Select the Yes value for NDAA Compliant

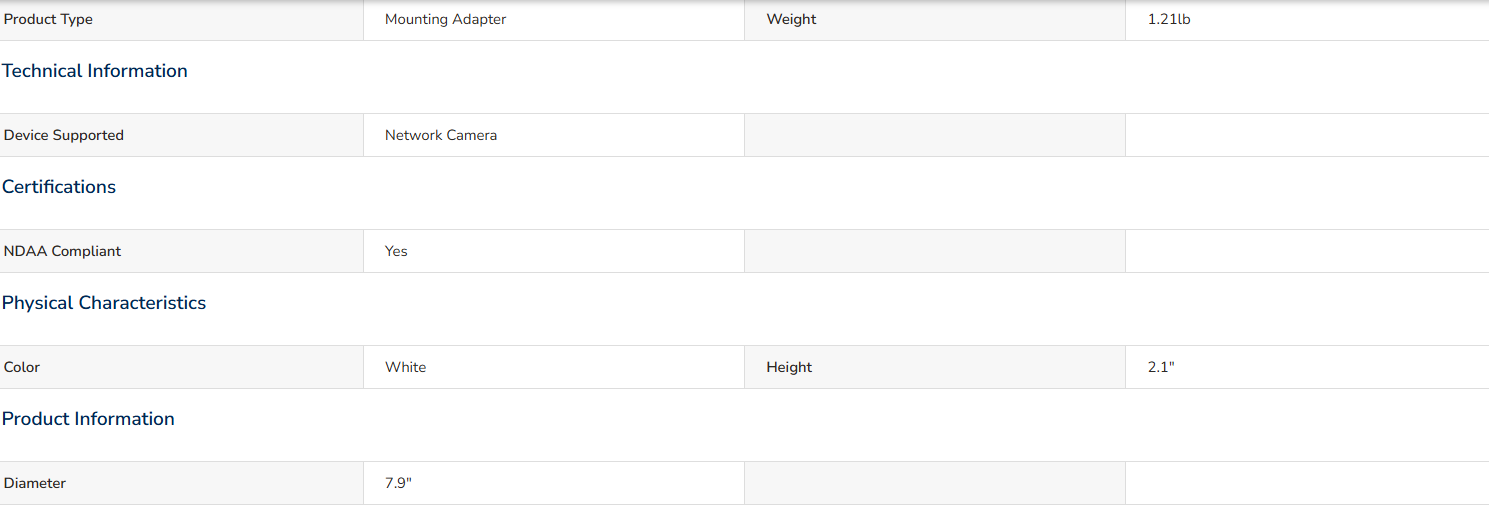[x=396, y=251]
